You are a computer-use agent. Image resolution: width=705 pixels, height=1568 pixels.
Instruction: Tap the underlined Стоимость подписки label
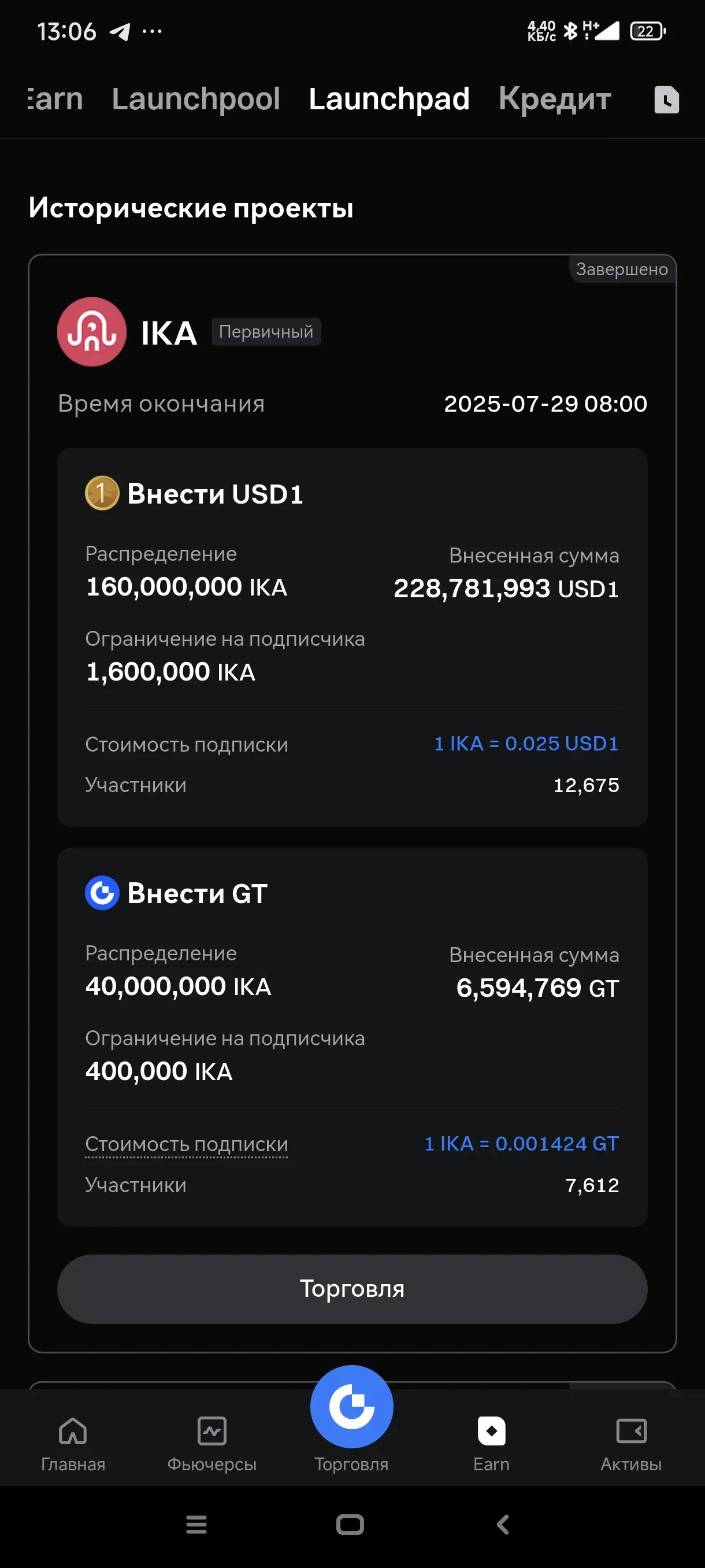[x=187, y=1144]
